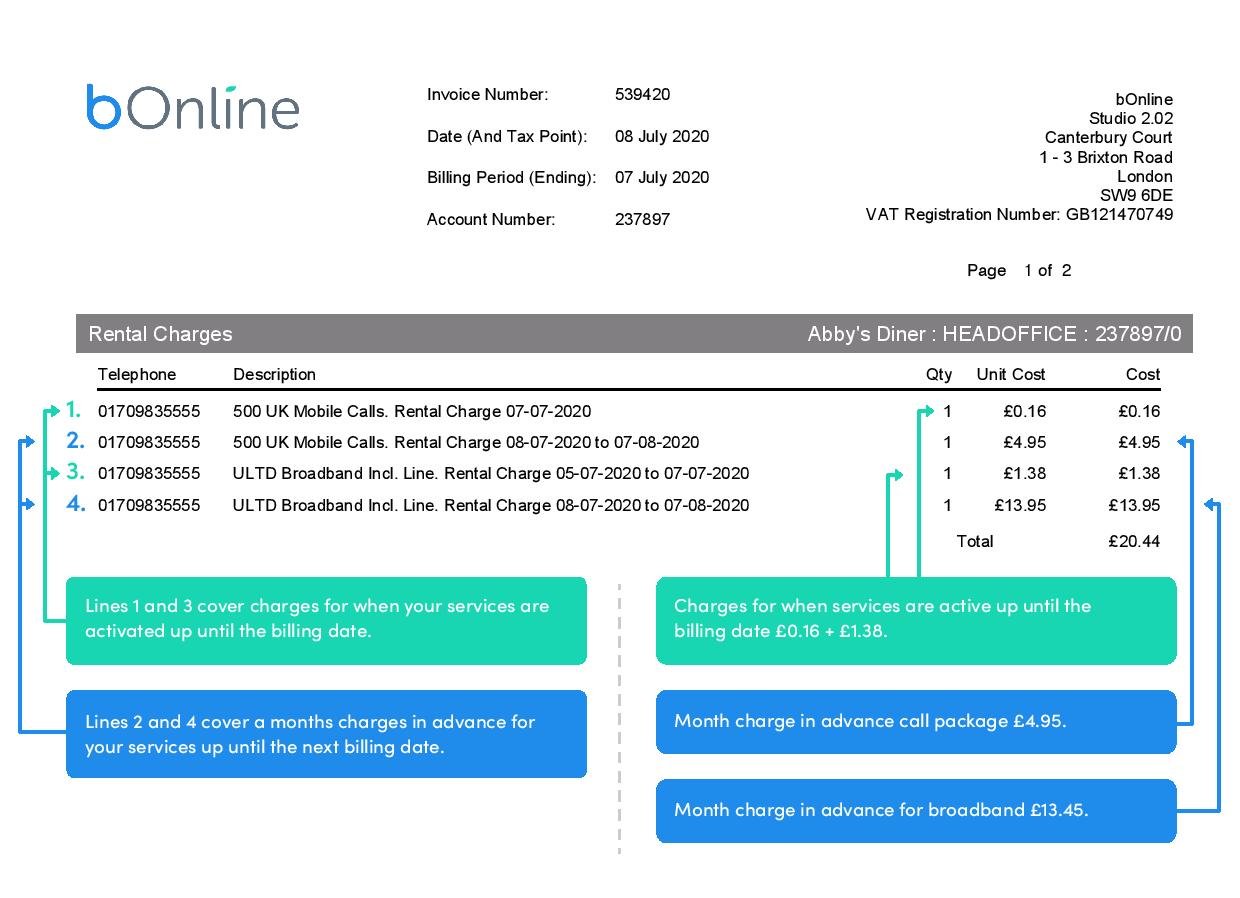Image resolution: width=1240 pixels, height=898 pixels.
Task: Click the bOnline logo
Action: (x=193, y=107)
